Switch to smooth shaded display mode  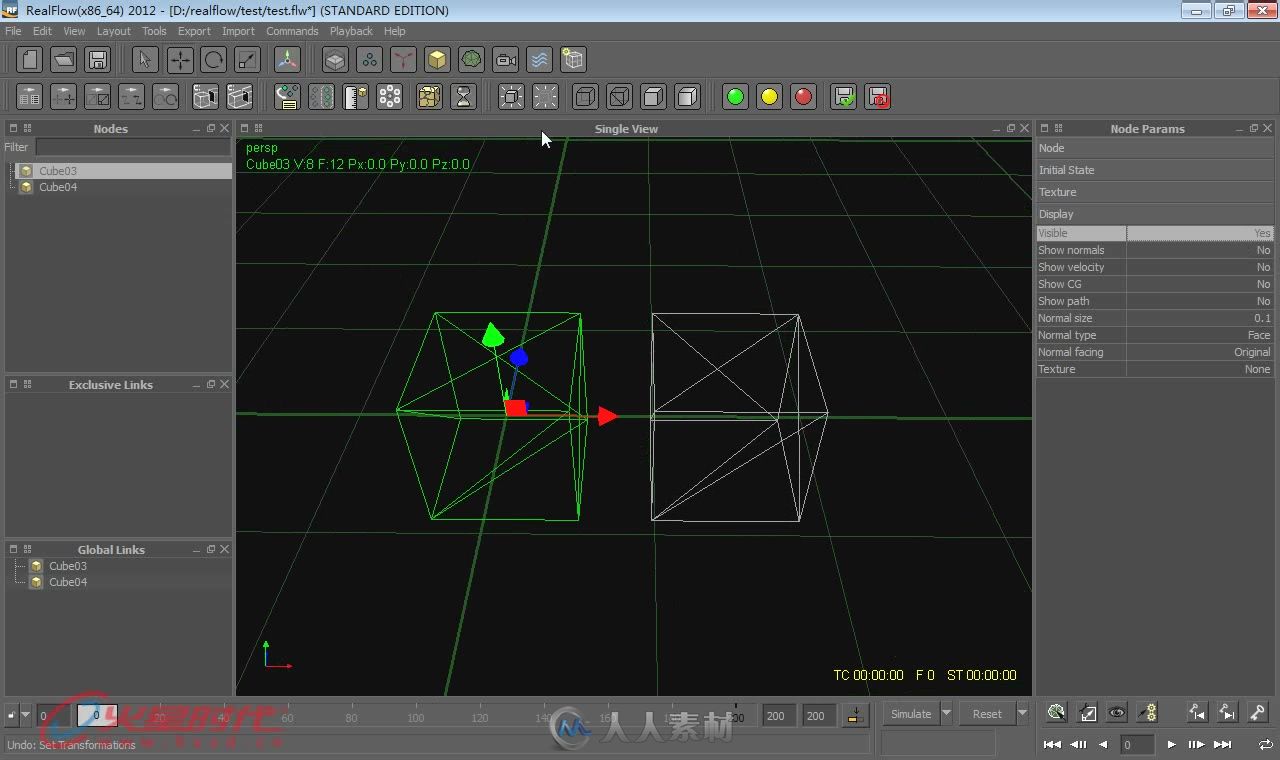point(688,97)
